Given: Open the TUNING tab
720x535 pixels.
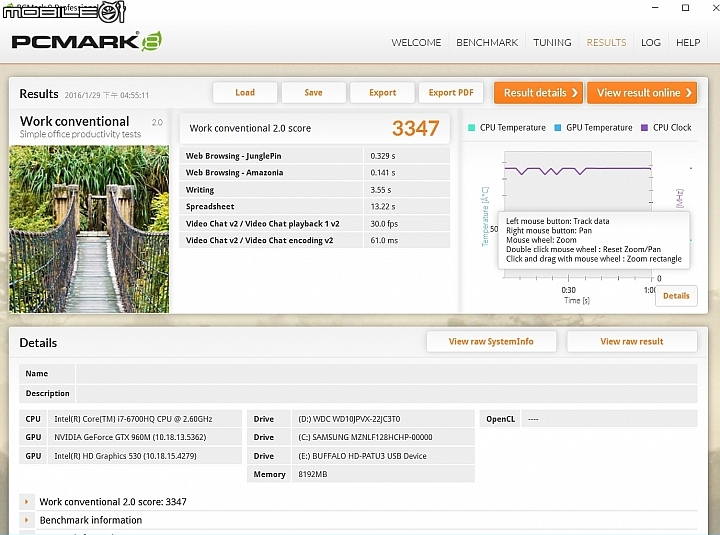Looking at the screenshot, I should (x=552, y=43).
